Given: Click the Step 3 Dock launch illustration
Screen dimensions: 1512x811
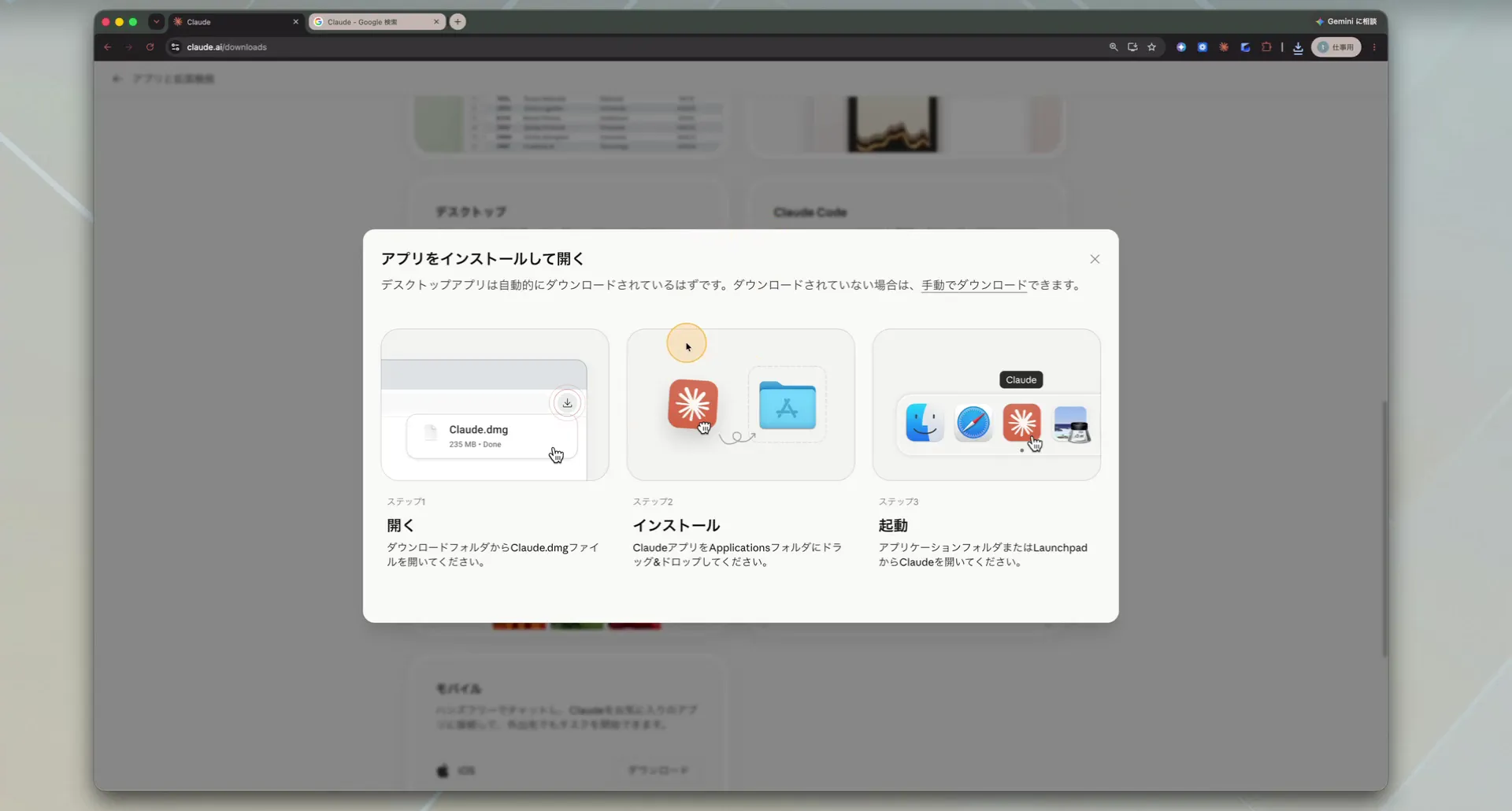Looking at the screenshot, I should [x=986, y=405].
